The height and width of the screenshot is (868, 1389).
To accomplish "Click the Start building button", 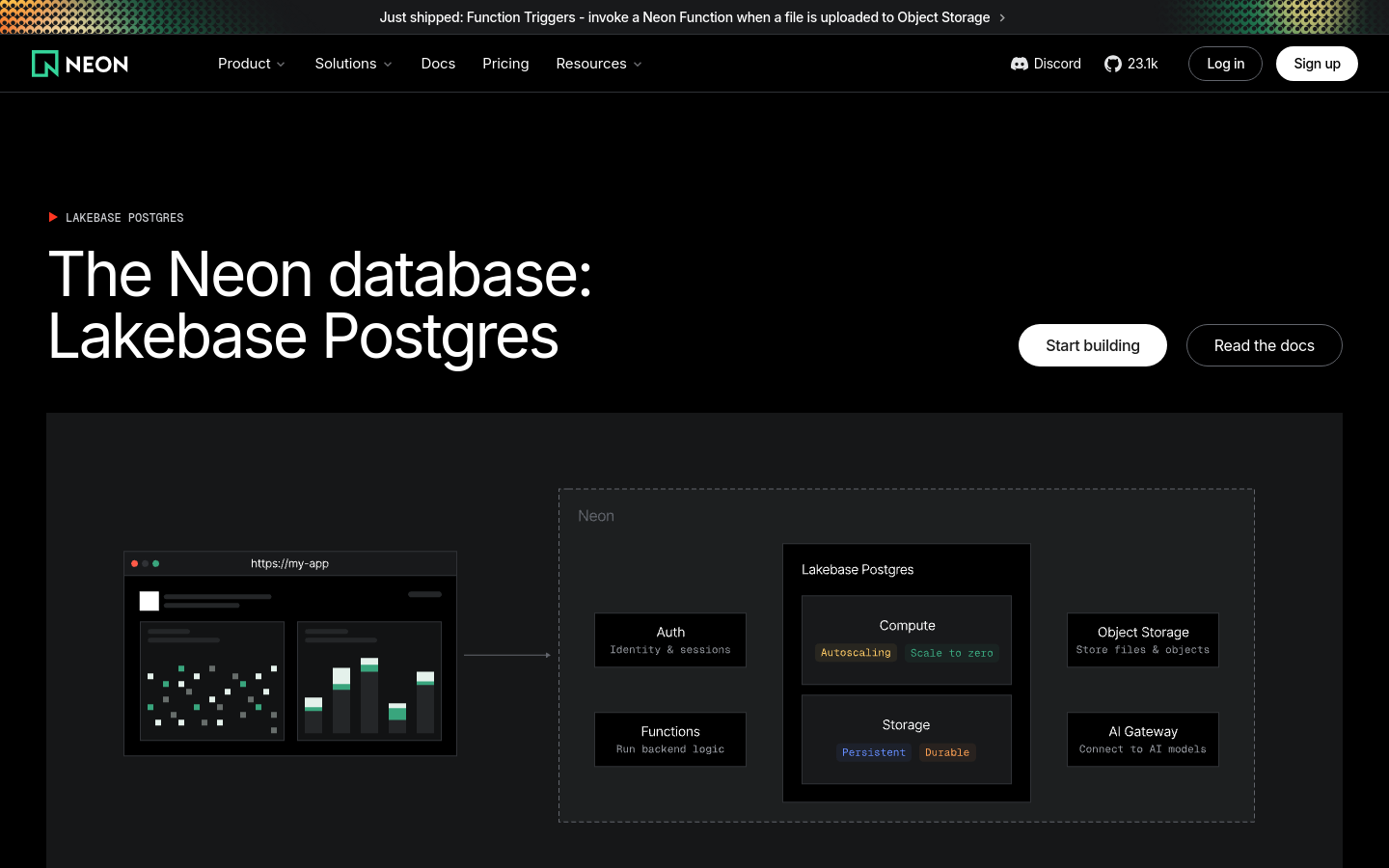I will 1093,345.
